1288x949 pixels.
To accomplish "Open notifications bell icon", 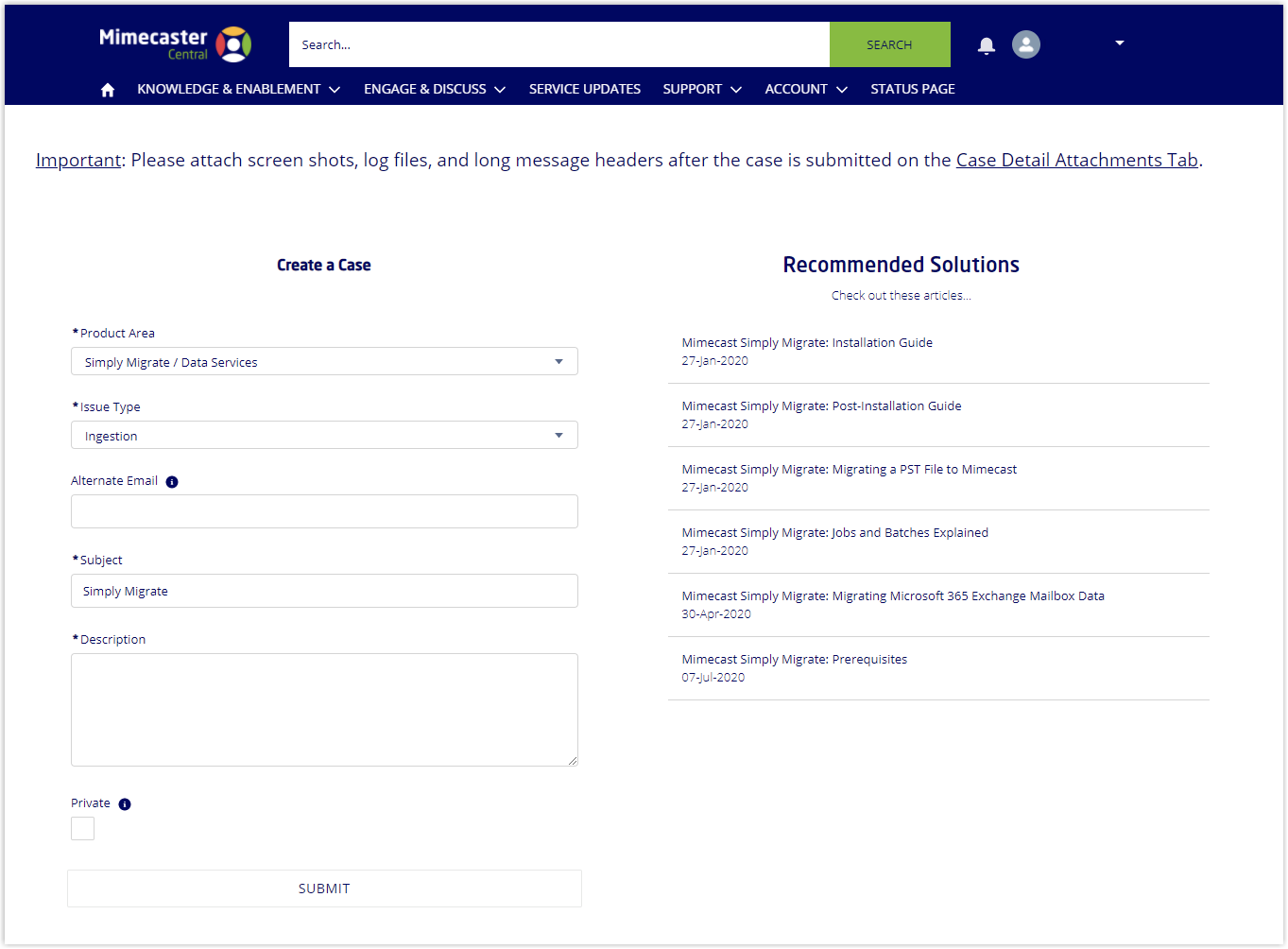I will pos(986,45).
